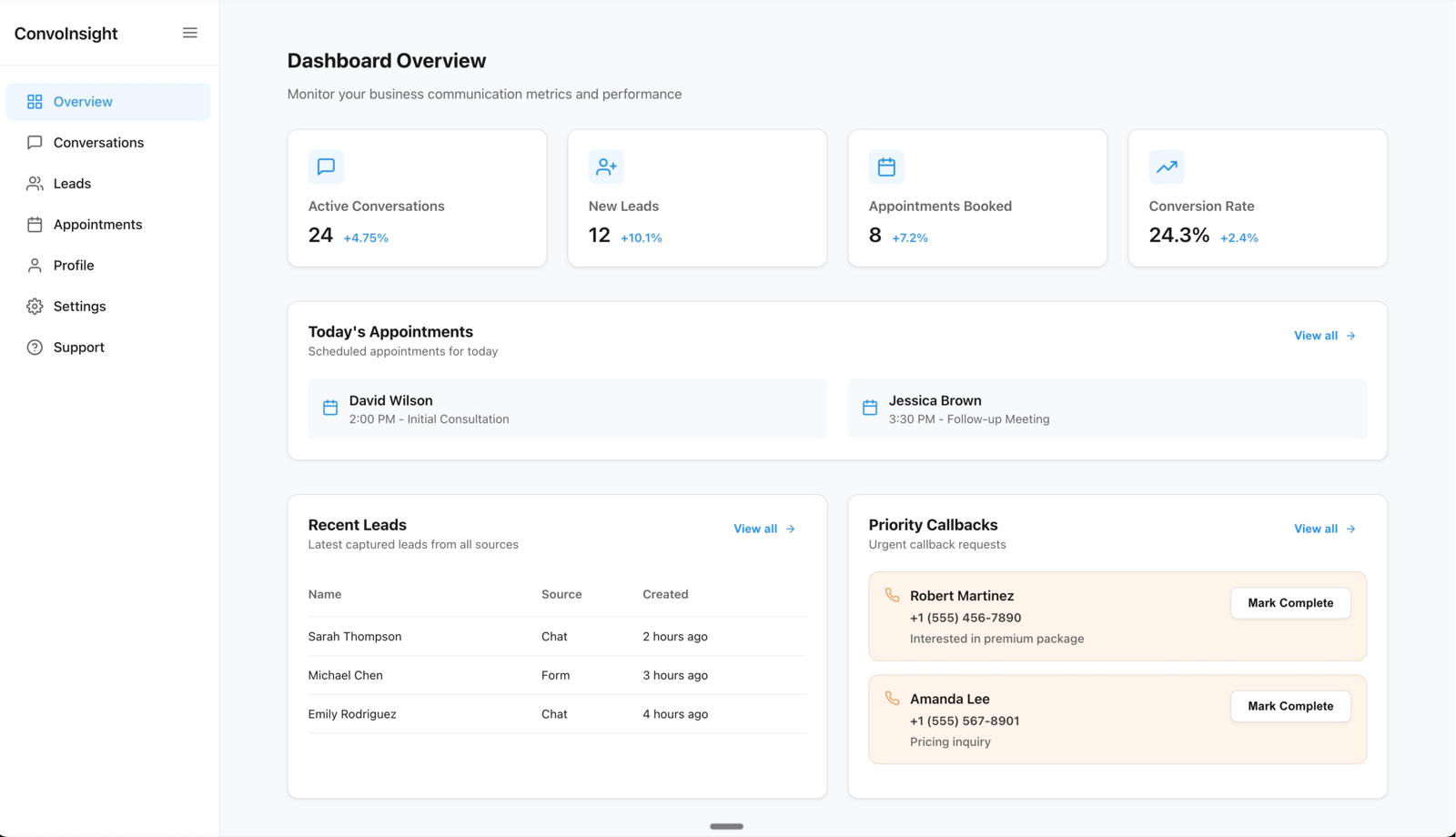Click the Leads people icon in sidebar

[35, 184]
